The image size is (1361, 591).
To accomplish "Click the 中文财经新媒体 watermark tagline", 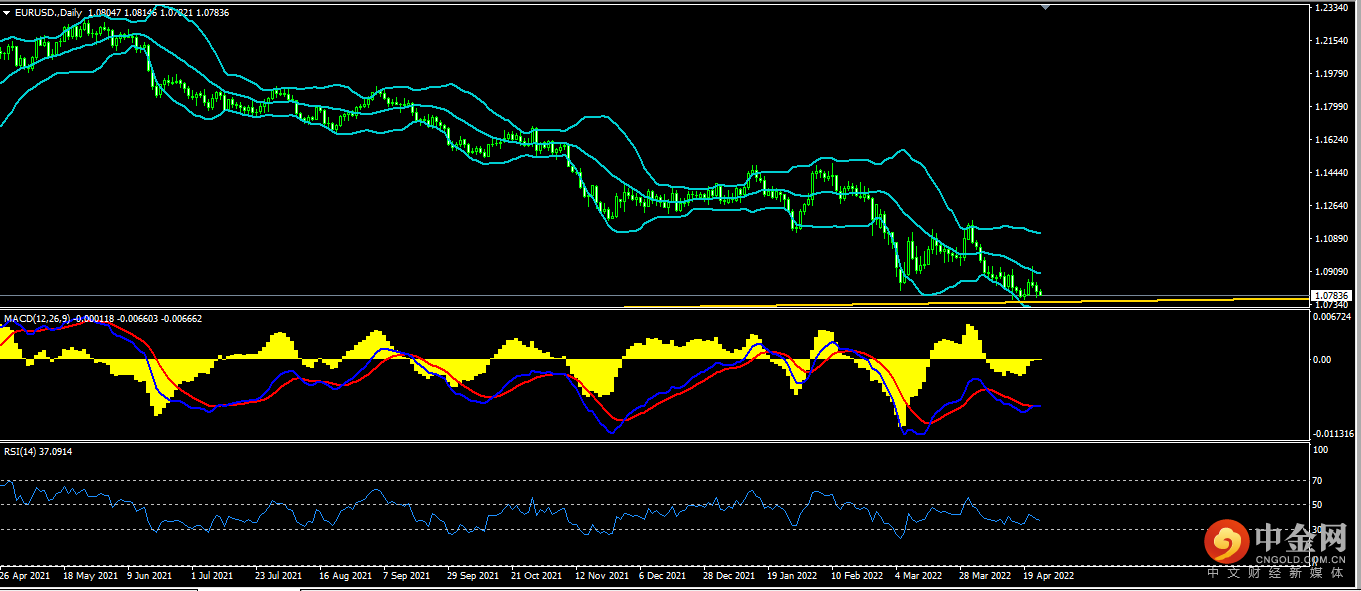I will [x=1276, y=573].
